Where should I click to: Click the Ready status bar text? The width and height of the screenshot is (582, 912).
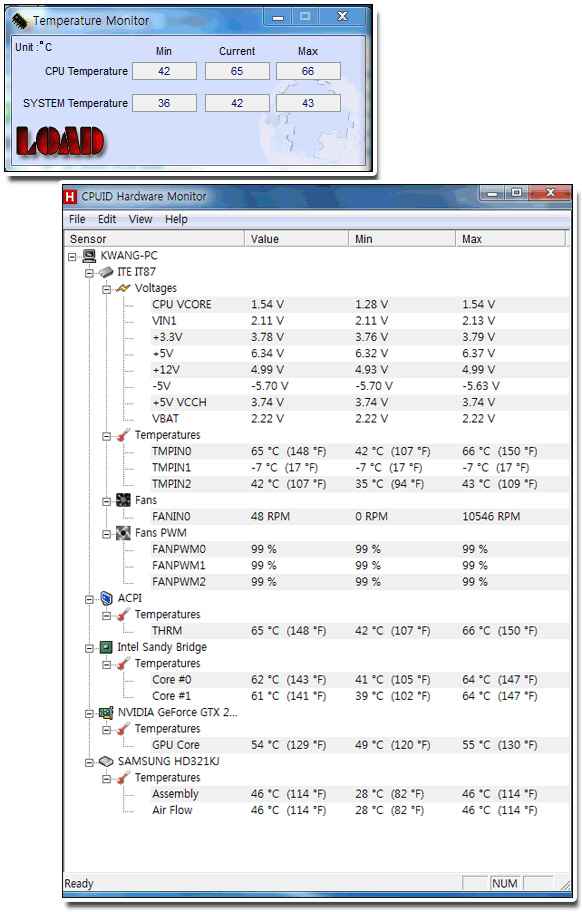[x=78, y=883]
